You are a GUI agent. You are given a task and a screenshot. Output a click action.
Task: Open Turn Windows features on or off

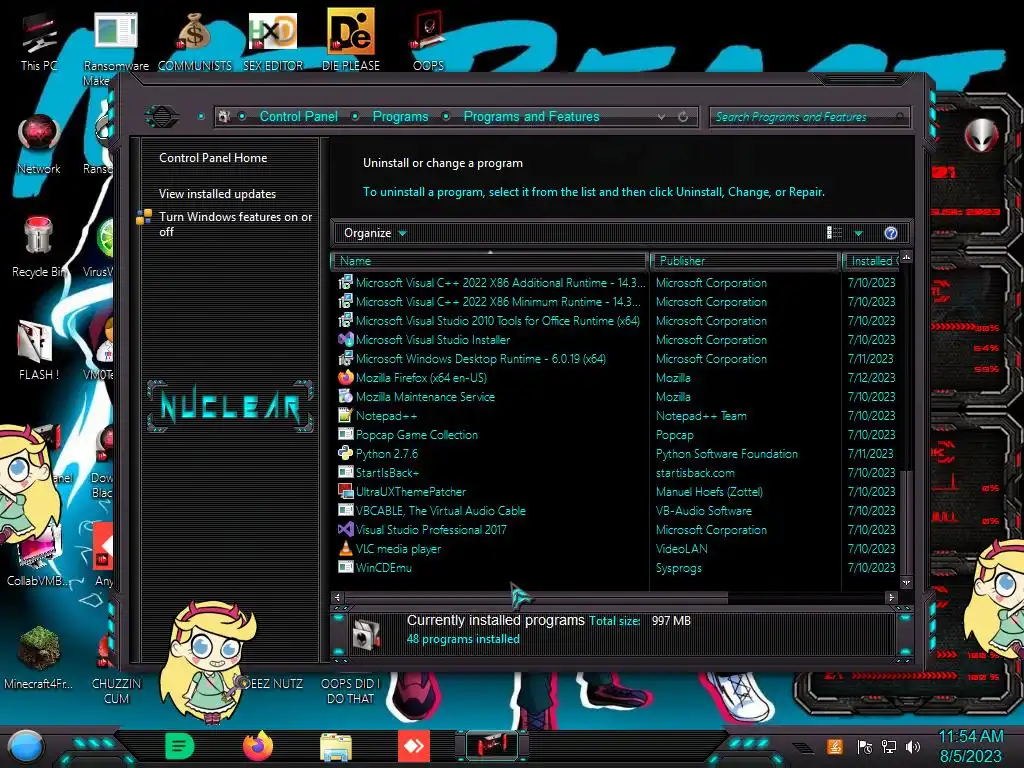point(236,224)
